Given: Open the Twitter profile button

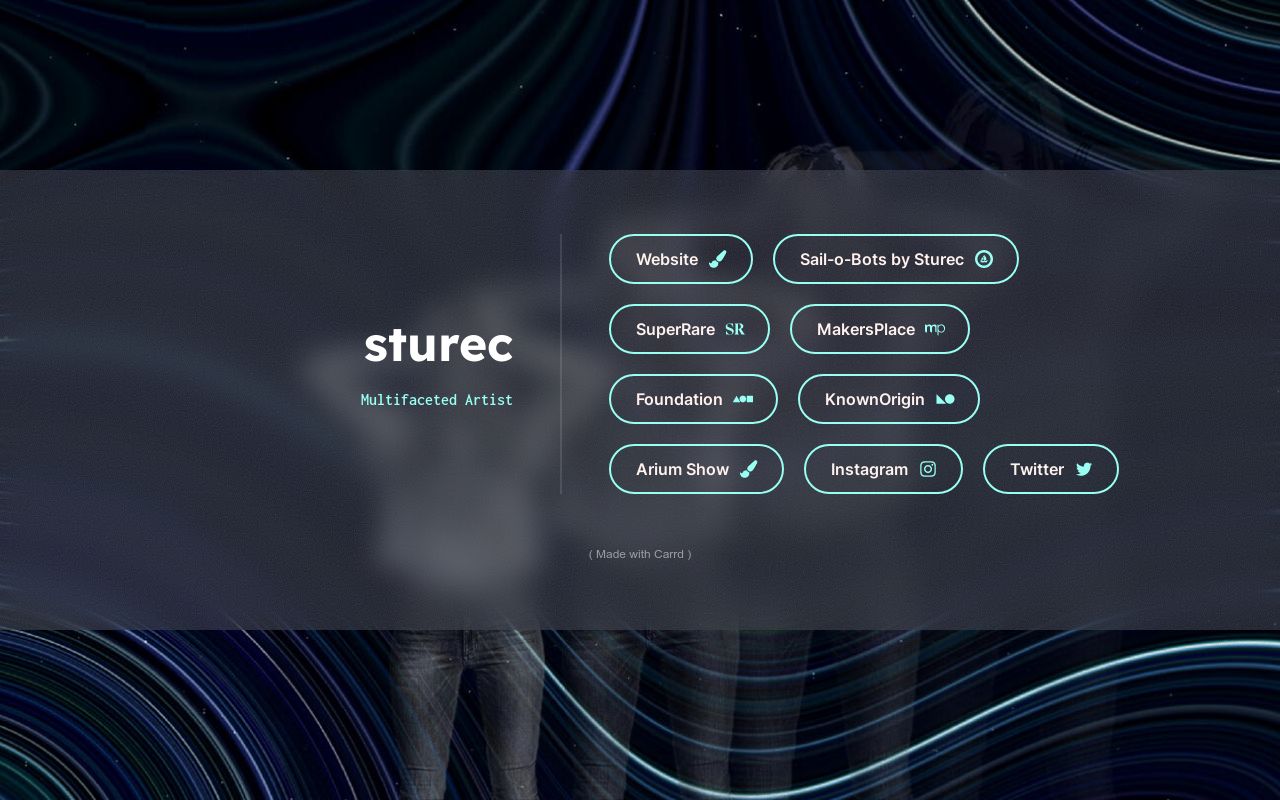Looking at the screenshot, I should click(1050, 469).
